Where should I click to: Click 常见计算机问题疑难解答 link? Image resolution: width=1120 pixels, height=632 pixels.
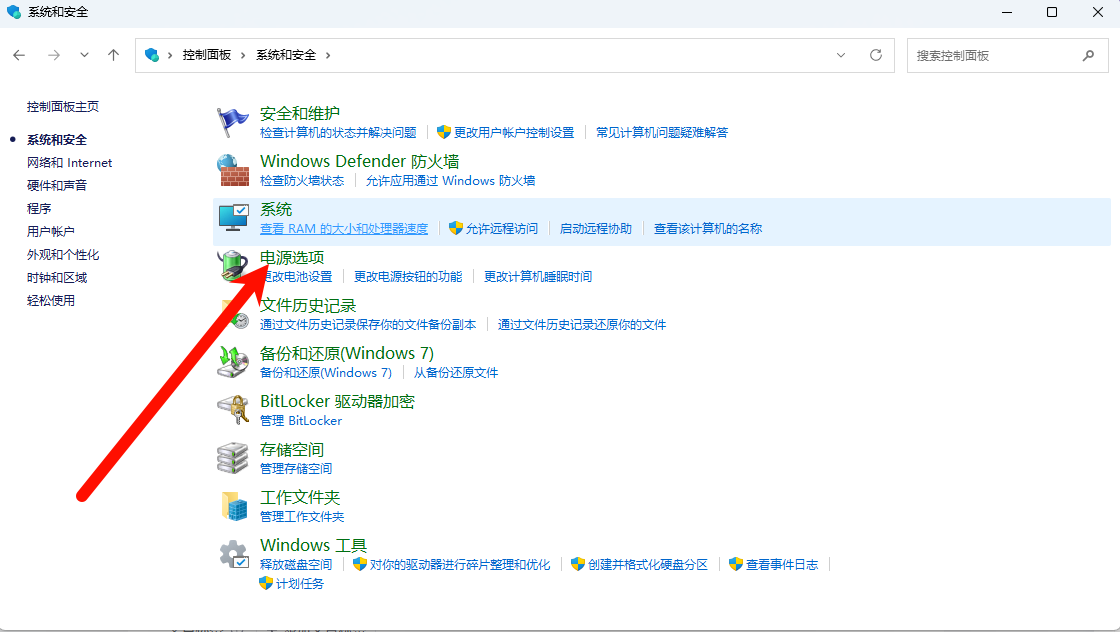662,132
